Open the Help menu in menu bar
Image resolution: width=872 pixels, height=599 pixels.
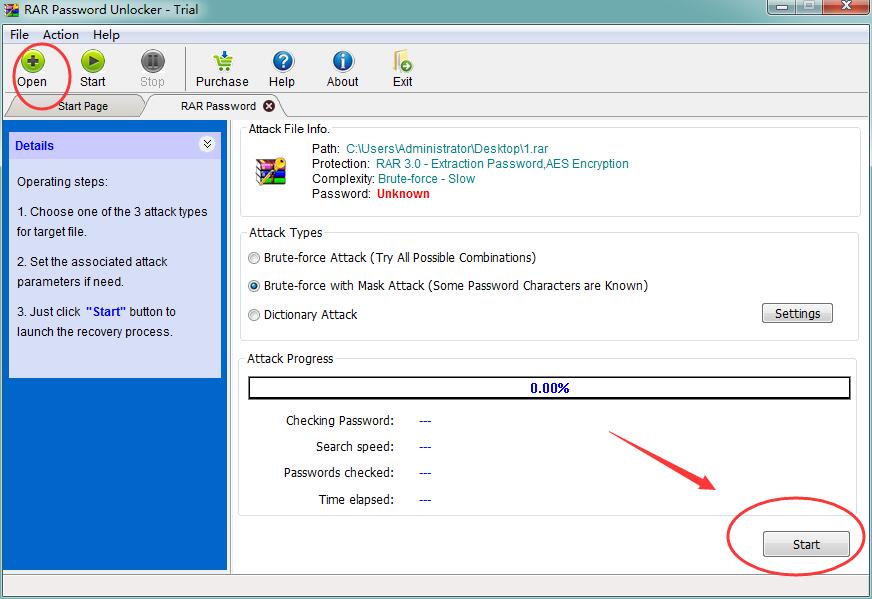106,34
